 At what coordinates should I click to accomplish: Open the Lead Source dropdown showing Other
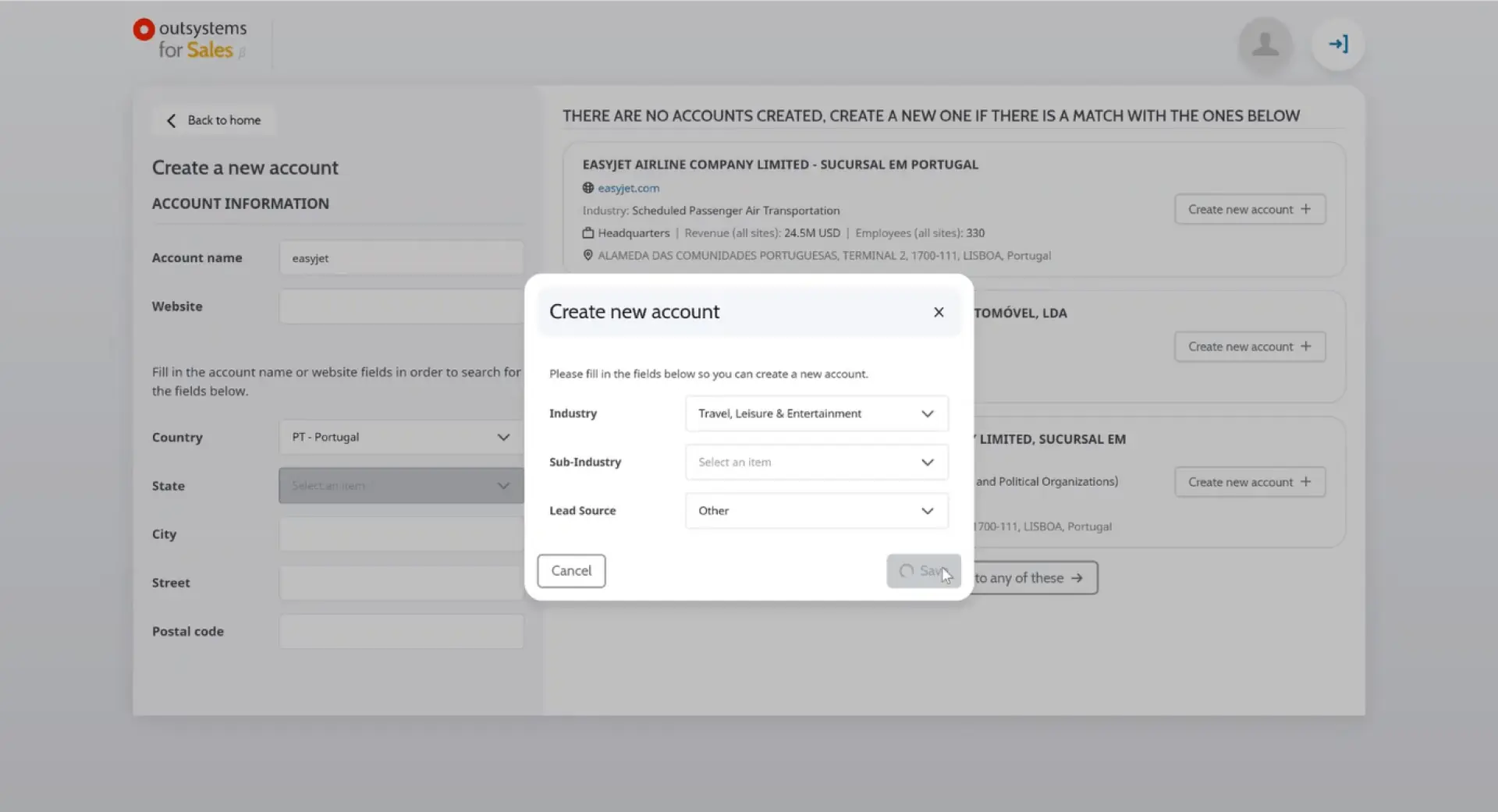pos(815,510)
